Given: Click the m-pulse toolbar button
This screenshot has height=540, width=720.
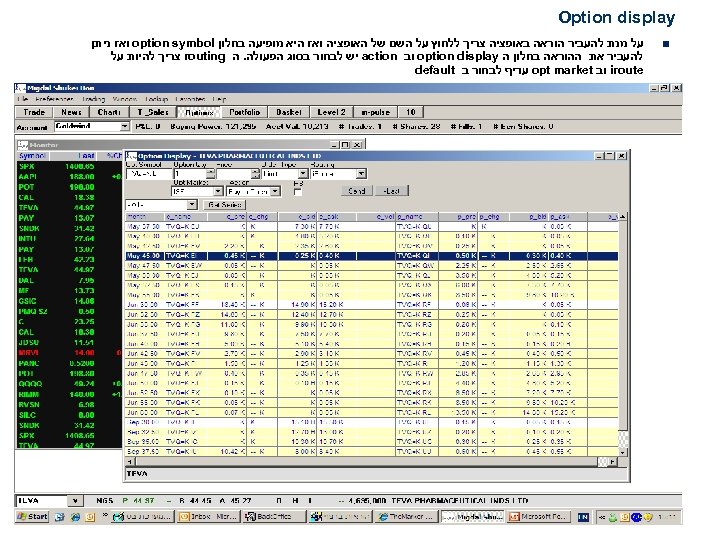Looking at the screenshot, I should [x=375, y=112].
